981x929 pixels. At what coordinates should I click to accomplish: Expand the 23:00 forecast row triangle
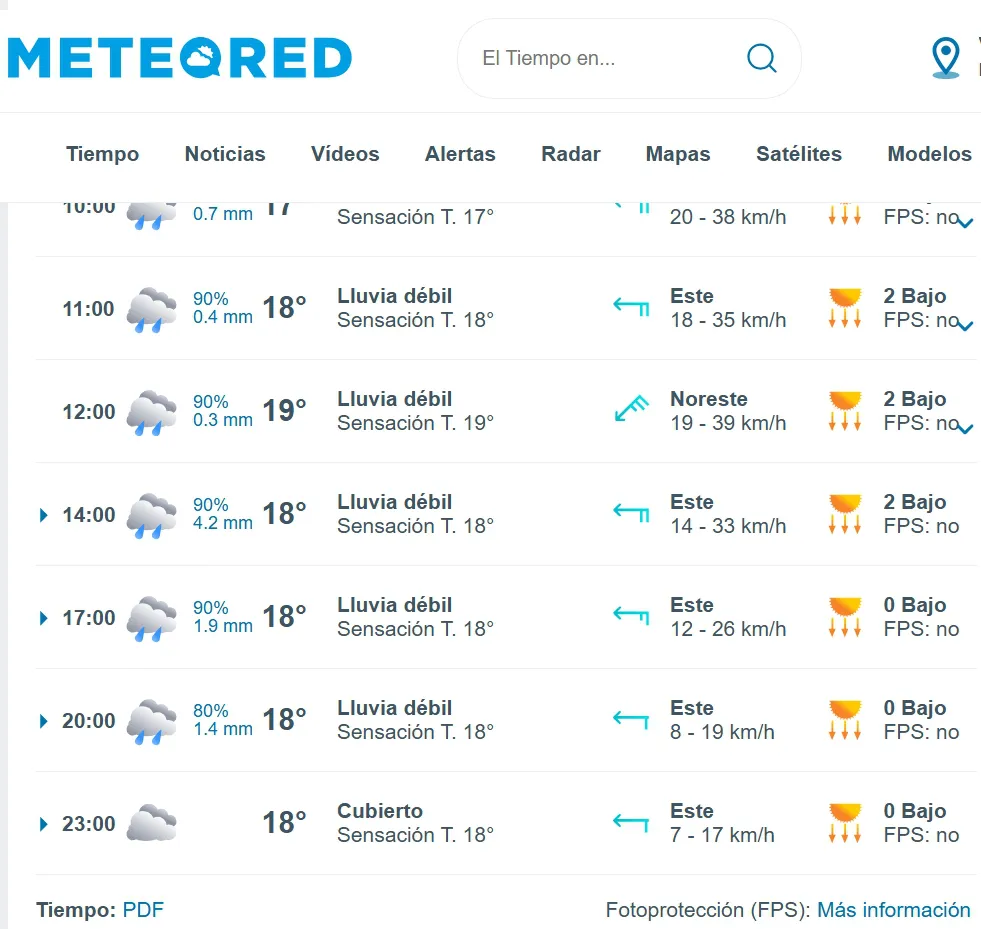[44, 824]
